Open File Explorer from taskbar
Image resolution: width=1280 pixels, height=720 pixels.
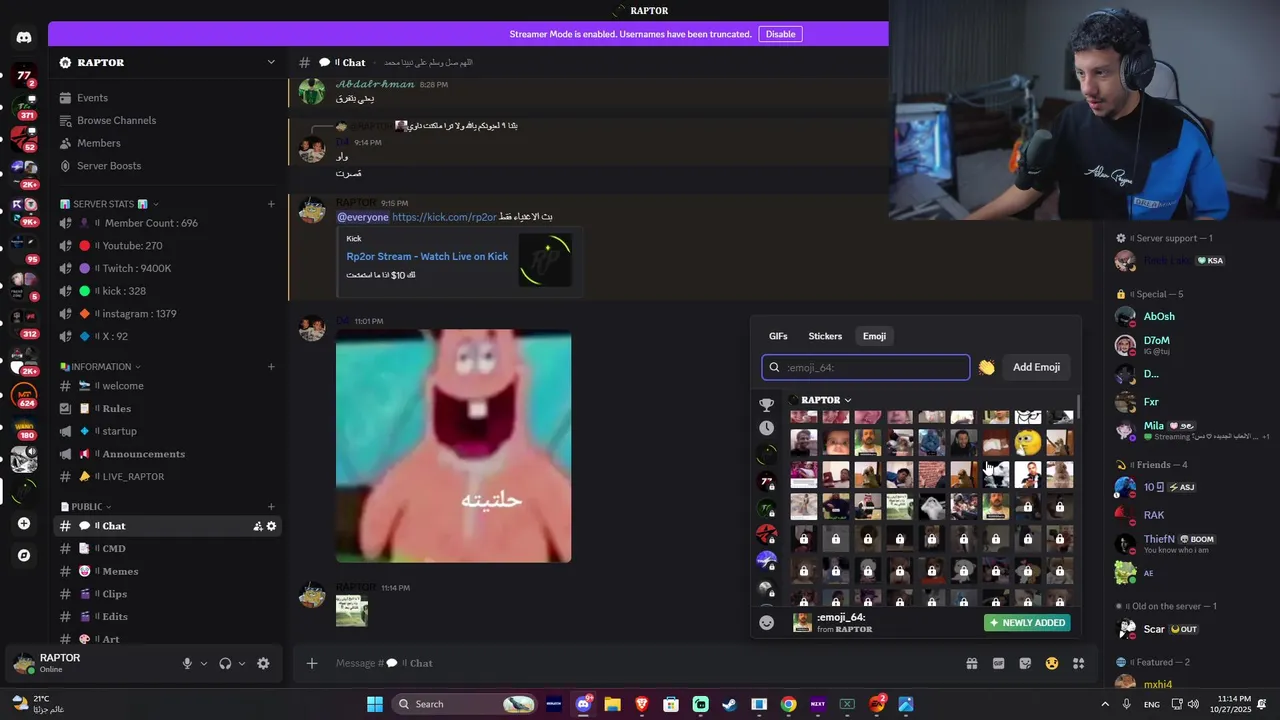[x=612, y=704]
